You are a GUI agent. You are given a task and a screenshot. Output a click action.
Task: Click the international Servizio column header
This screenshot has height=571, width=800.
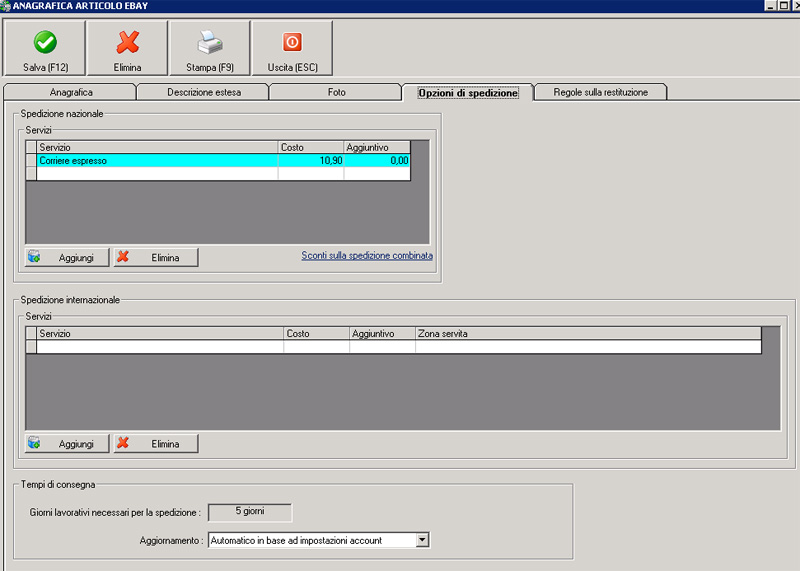pos(160,334)
